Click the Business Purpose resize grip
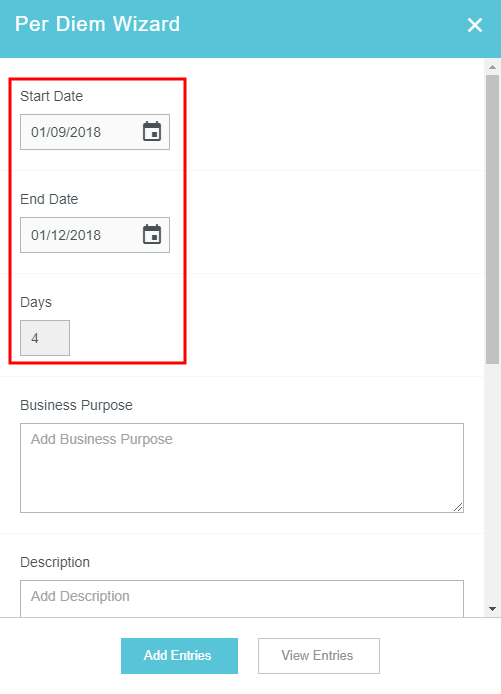Viewport: 501px width, 694px height. pyautogui.click(x=458, y=507)
